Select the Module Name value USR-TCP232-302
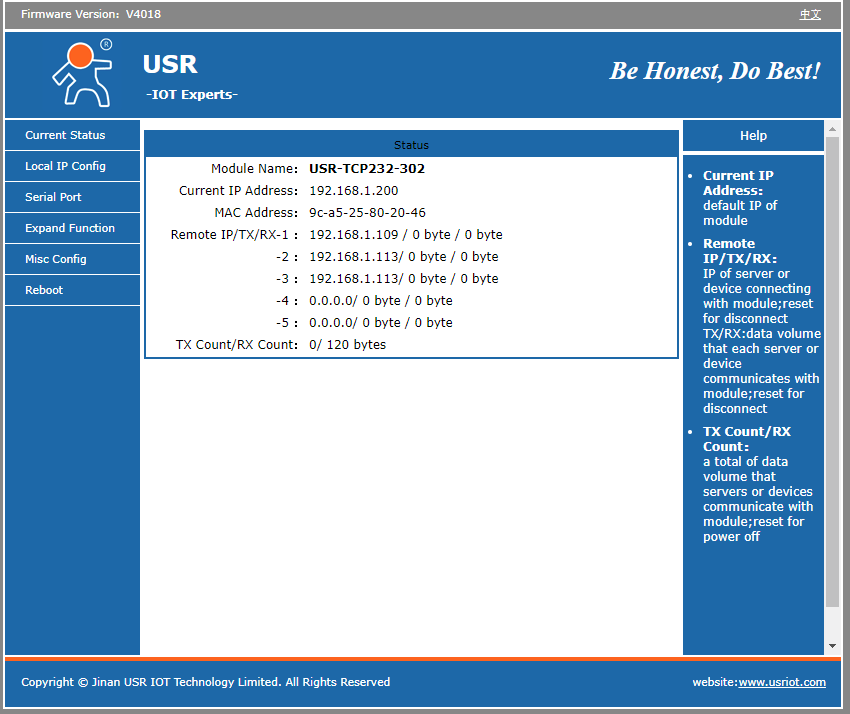The image size is (850, 714). click(367, 168)
